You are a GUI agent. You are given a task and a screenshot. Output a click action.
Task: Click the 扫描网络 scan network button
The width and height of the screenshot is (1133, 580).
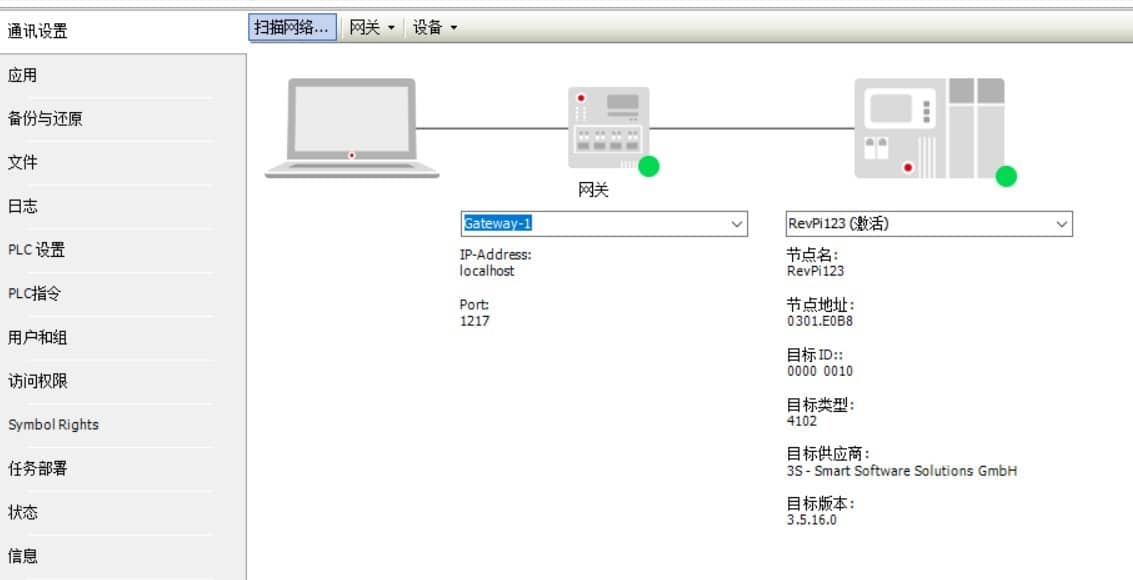(x=291, y=28)
